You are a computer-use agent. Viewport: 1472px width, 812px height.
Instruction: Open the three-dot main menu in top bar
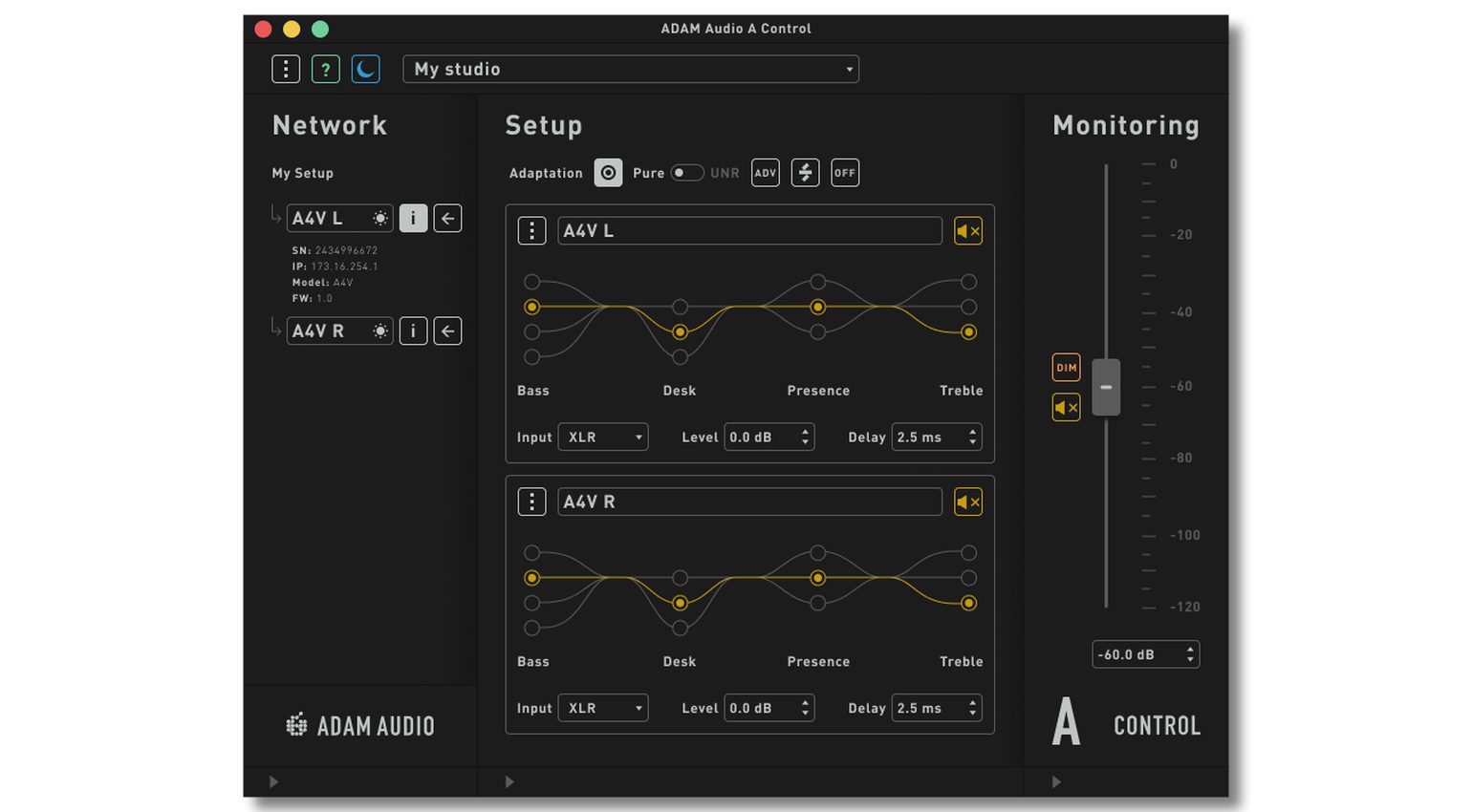tap(286, 69)
